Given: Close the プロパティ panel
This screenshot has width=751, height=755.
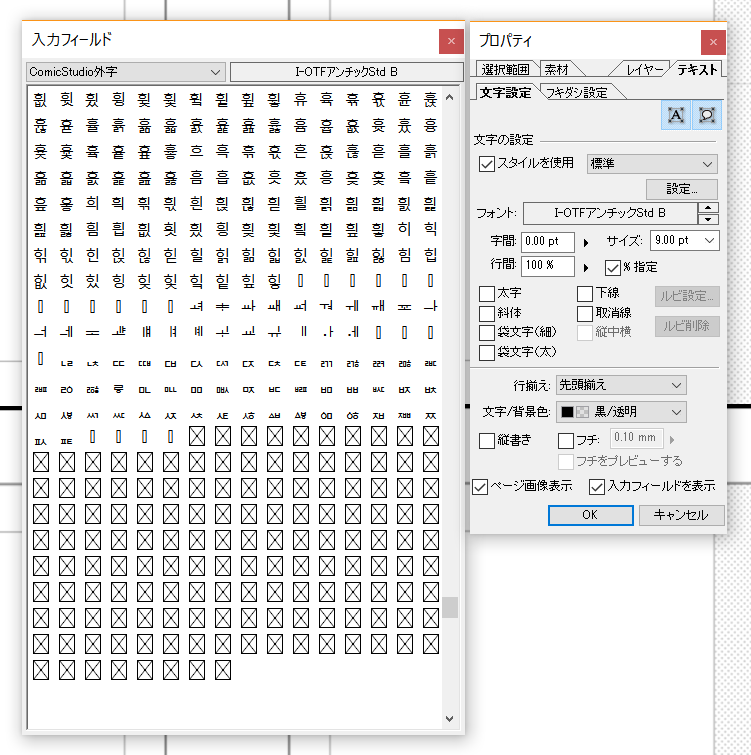Looking at the screenshot, I should pos(713,41).
